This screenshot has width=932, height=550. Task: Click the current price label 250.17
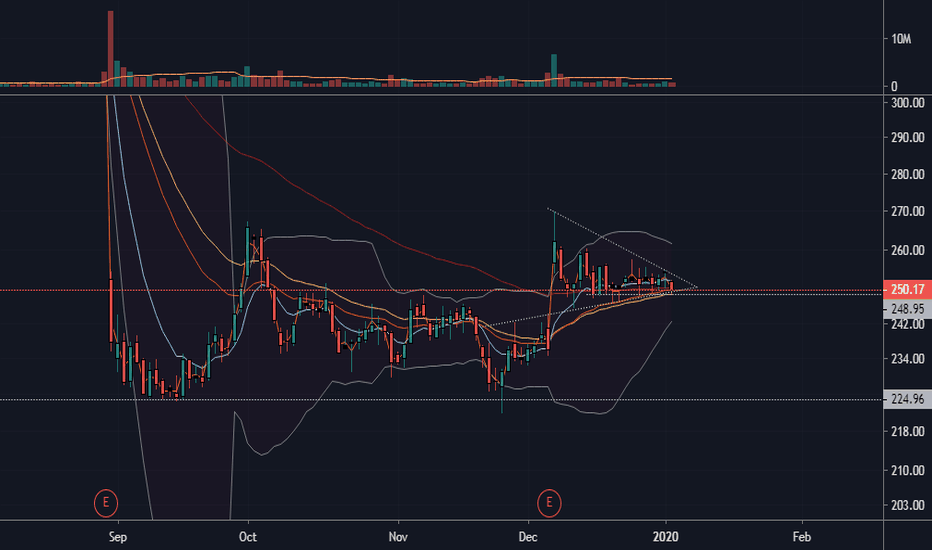point(908,290)
